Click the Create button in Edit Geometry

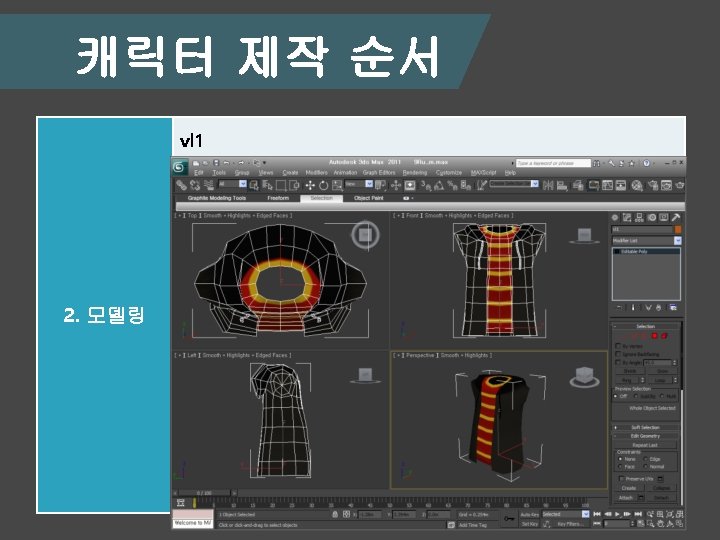tap(629, 488)
